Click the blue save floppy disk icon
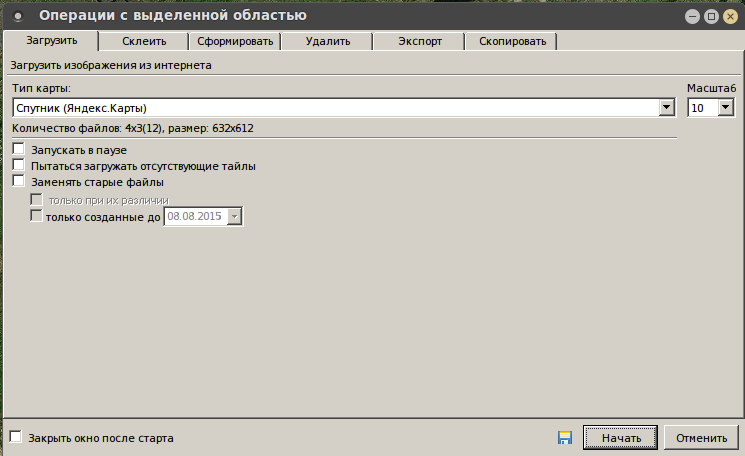The width and height of the screenshot is (745, 456). tap(565, 438)
